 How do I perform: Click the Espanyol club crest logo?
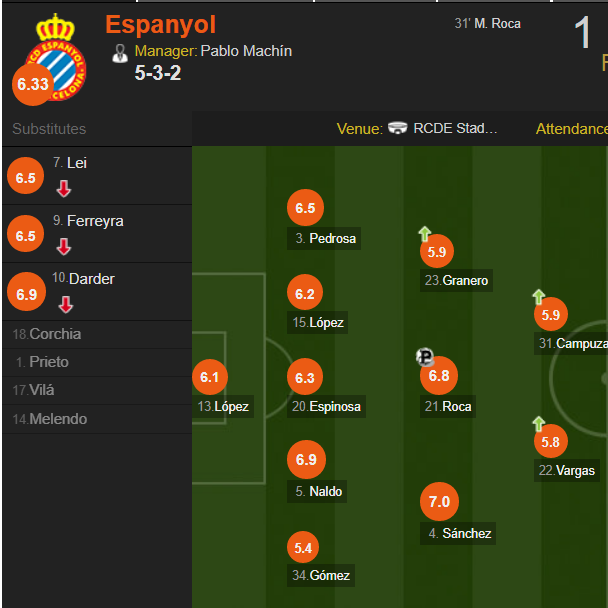pos(55,57)
